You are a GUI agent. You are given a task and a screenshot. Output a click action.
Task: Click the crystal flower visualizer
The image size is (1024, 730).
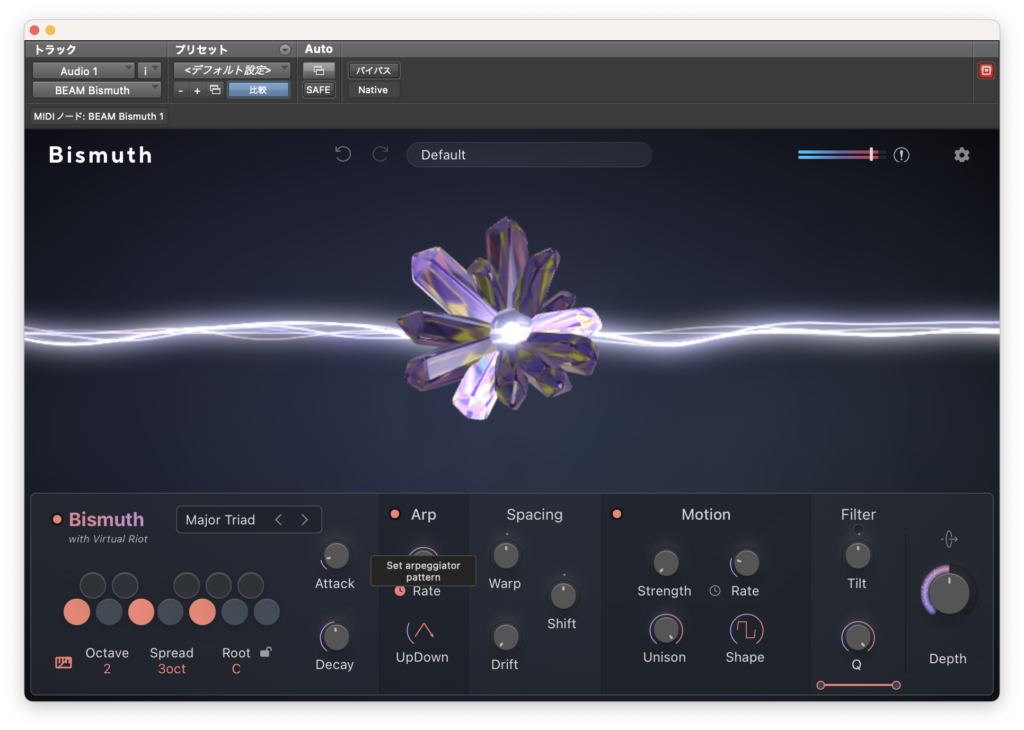(501, 319)
